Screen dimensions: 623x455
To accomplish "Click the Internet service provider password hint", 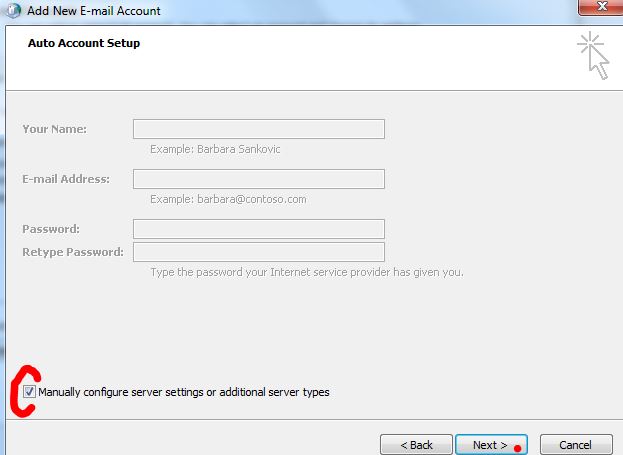I will point(306,272).
